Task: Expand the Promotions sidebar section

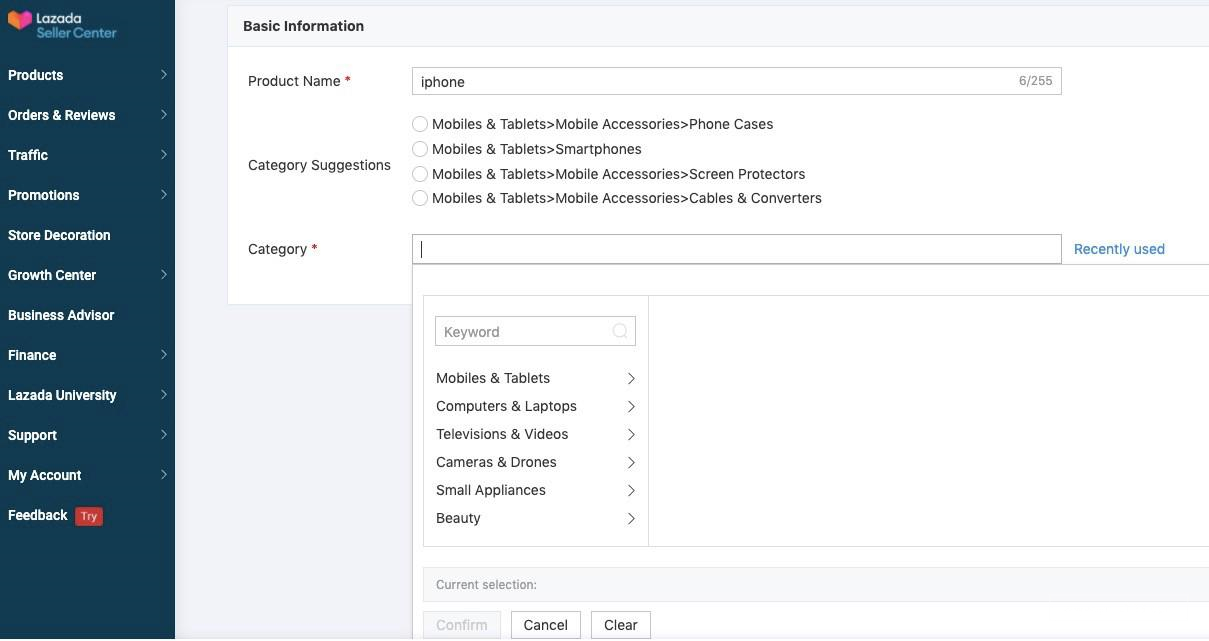Action: [87, 195]
